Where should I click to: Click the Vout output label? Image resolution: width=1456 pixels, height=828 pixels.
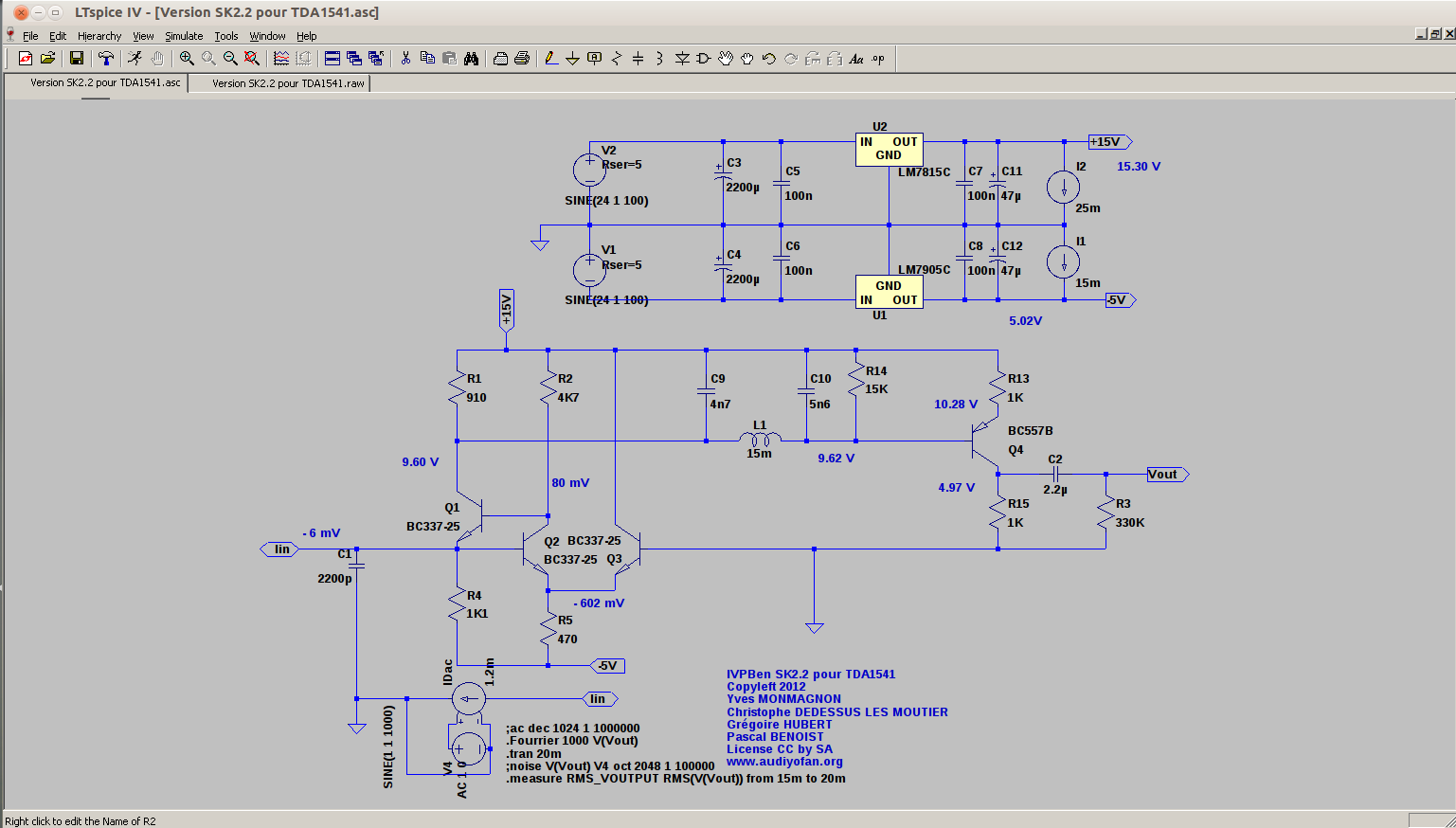point(1167,475)
